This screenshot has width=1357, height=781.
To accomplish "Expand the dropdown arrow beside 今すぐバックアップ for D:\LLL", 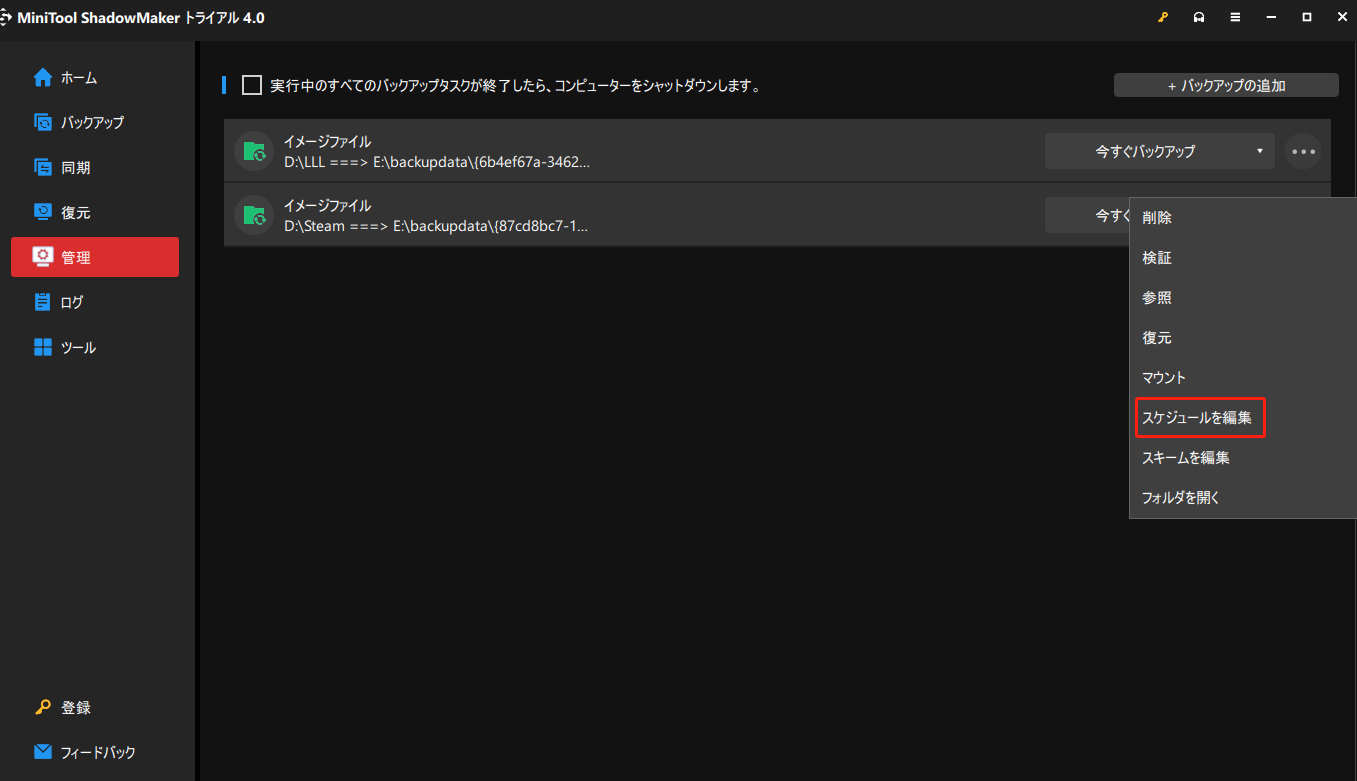I will coord(1260,151).
